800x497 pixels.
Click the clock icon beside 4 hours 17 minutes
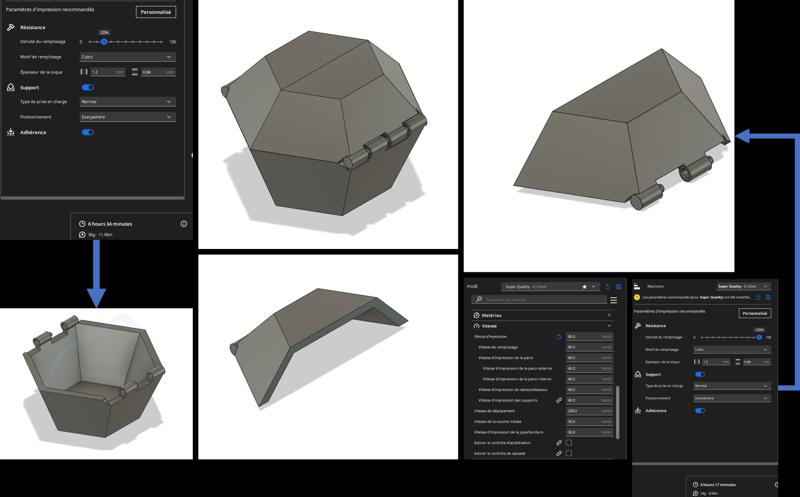pyautogui.click(x=695, y=484)
